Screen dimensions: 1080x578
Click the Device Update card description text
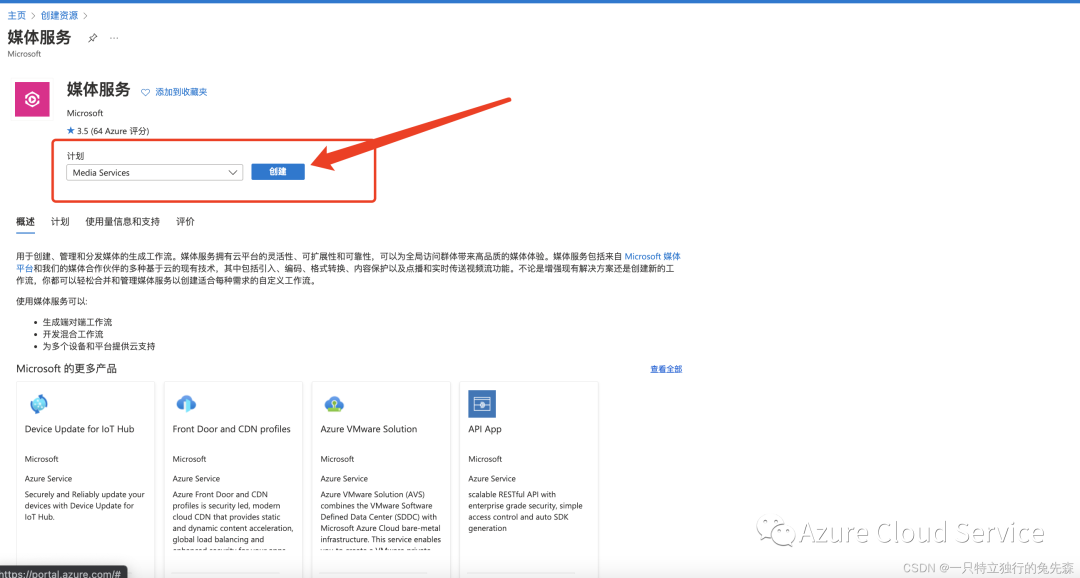(85, 506)
